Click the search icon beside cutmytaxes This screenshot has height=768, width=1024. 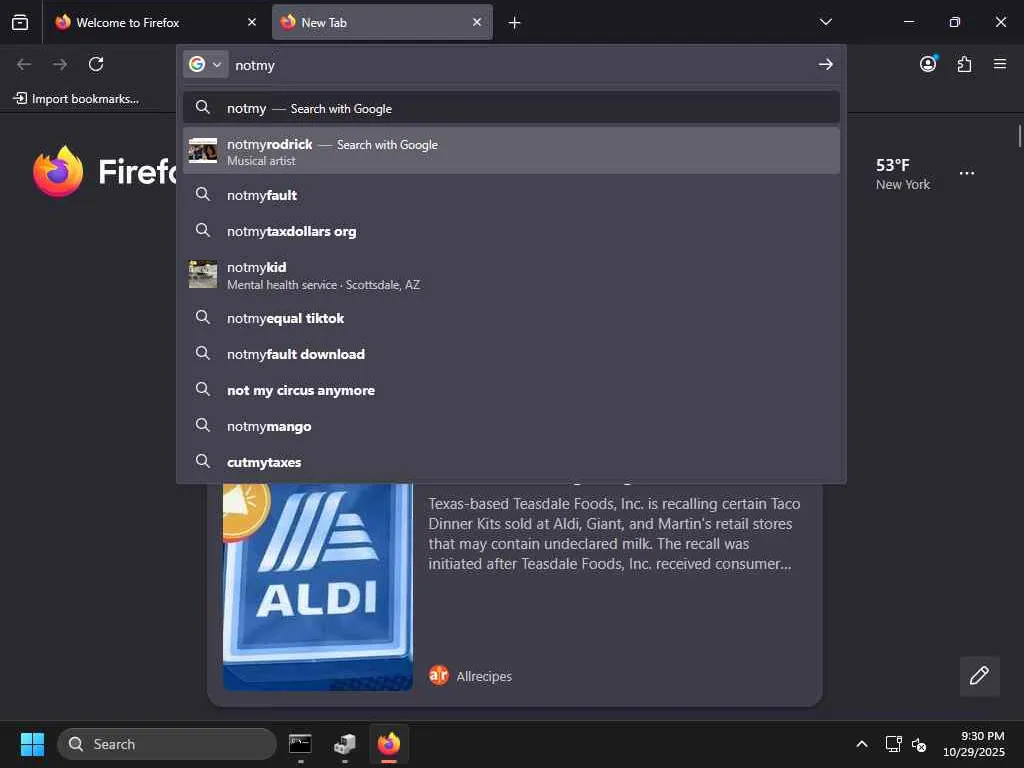click(x=202, y=461)
